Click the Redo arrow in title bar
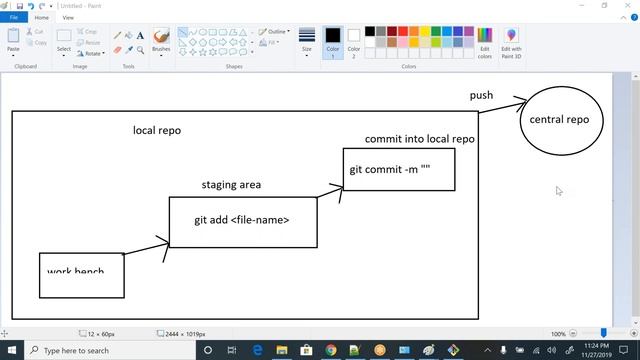This screenshot has width=640, height=360. [x=42, y=6]
